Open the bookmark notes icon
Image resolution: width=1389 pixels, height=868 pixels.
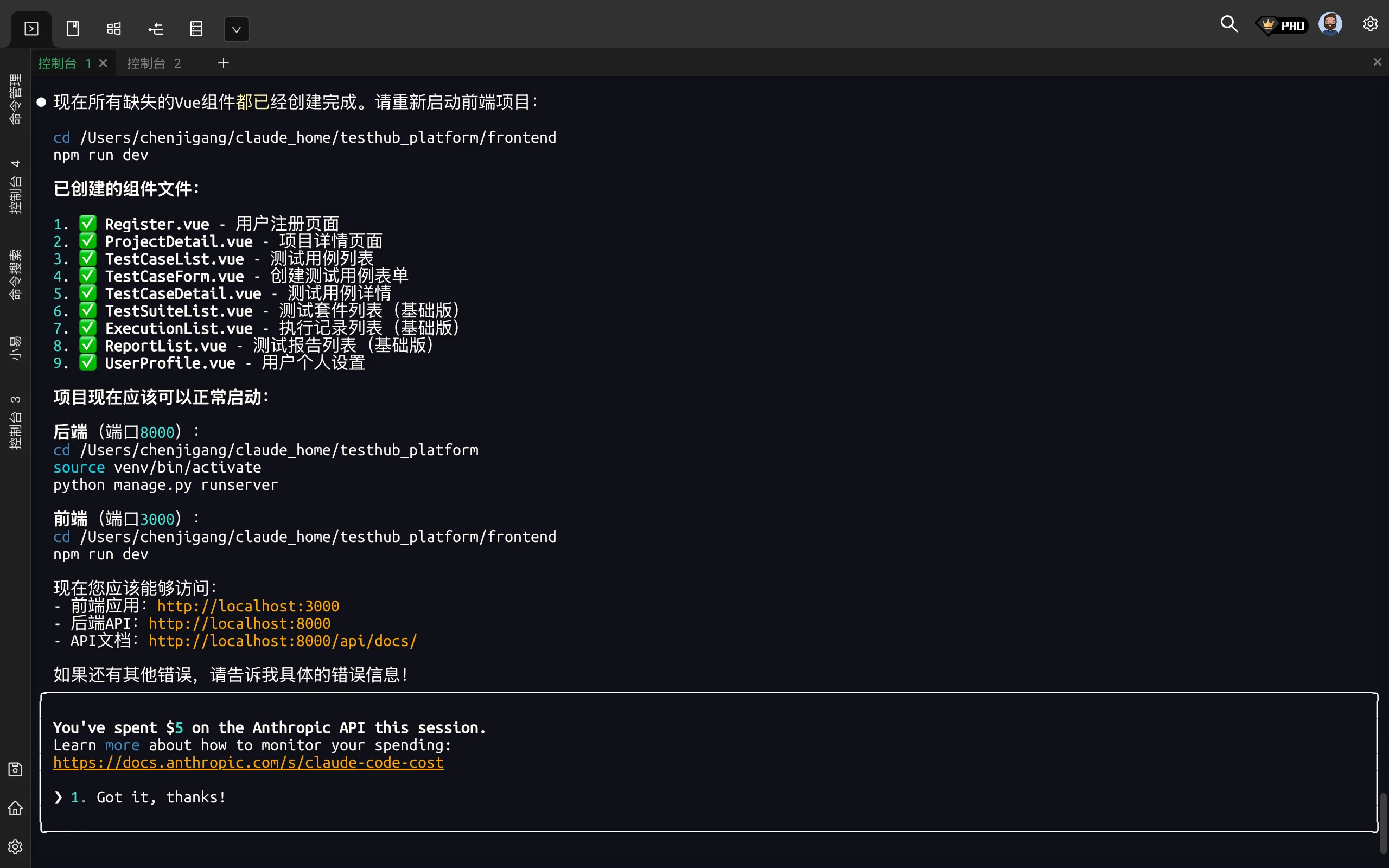pyautogui.click(x=73, y=29)
